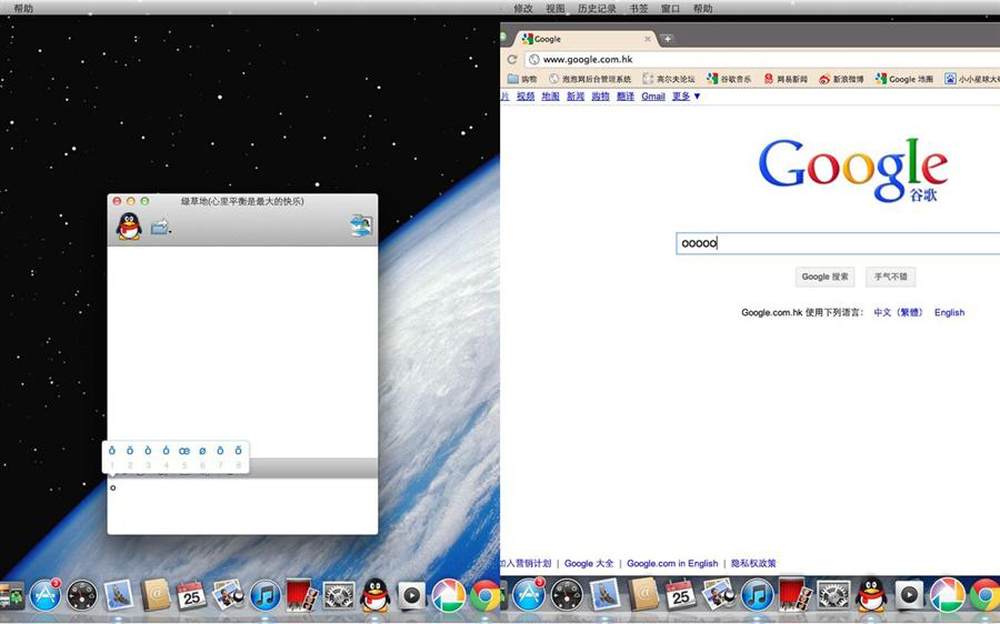Close the Google tab
The height and width of the screenshot is (624, 1000).
click(647, 39)
